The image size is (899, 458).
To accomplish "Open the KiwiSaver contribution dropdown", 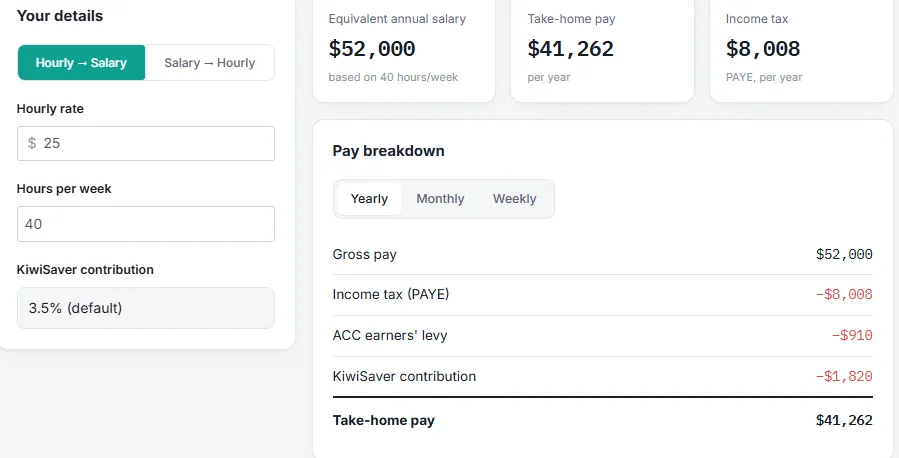I will pyautogui.click(x=146, y=308).
